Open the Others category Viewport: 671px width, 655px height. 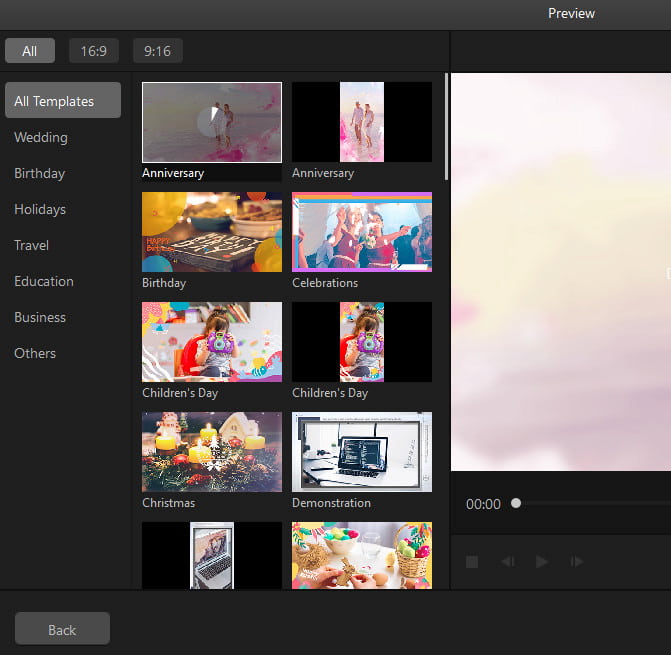coord(35,353)
